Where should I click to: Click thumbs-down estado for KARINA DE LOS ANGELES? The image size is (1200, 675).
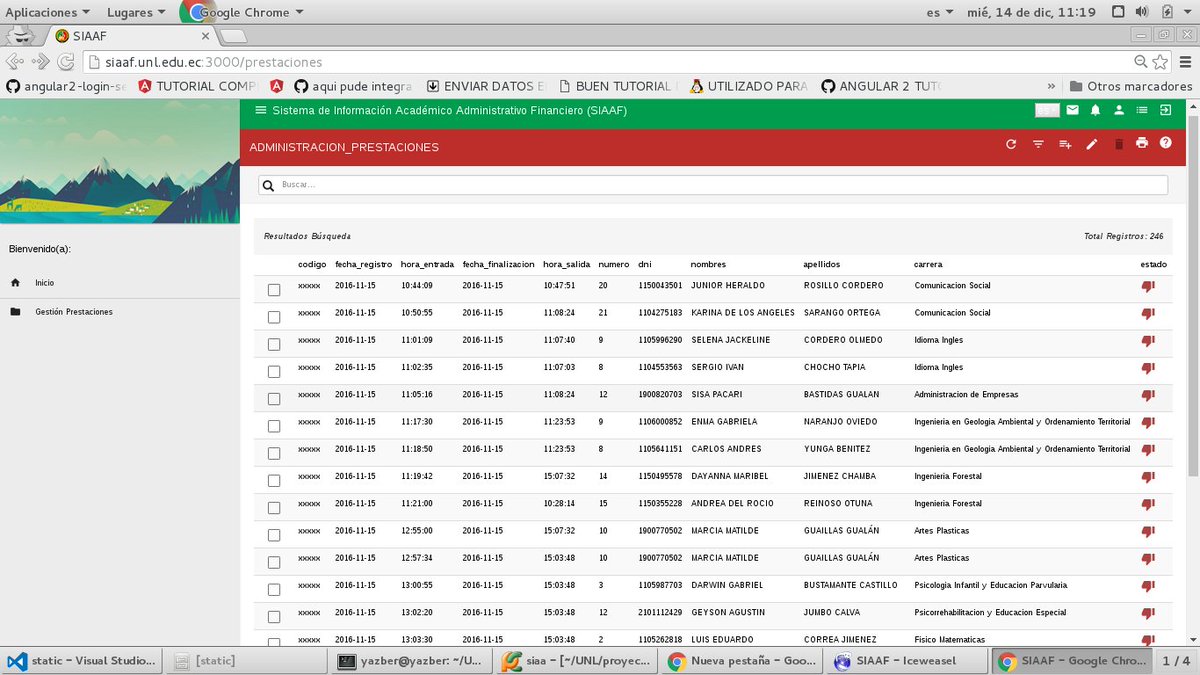coord(1148,313)
